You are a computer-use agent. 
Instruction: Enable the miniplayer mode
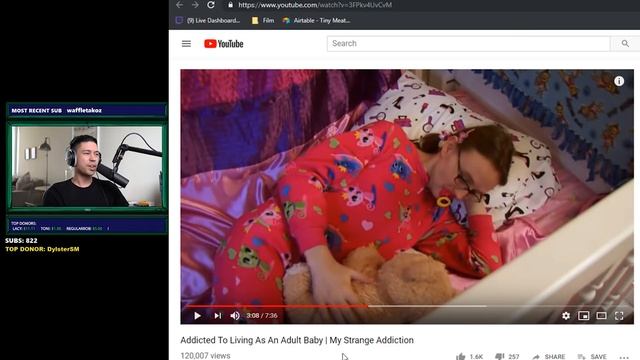click(584, 316)
